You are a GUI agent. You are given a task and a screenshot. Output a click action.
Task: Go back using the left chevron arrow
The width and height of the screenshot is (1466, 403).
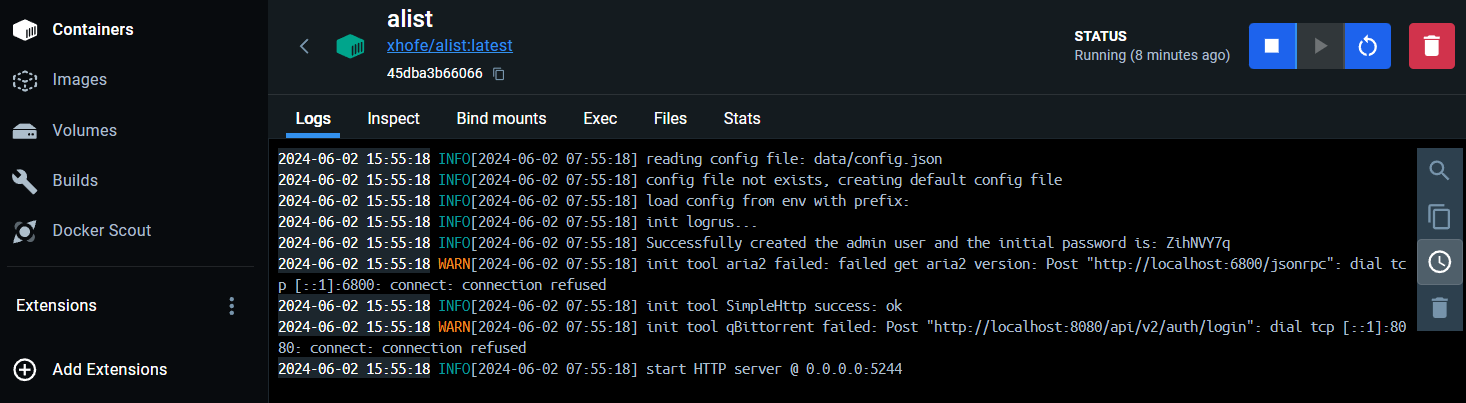coord(305,46)
